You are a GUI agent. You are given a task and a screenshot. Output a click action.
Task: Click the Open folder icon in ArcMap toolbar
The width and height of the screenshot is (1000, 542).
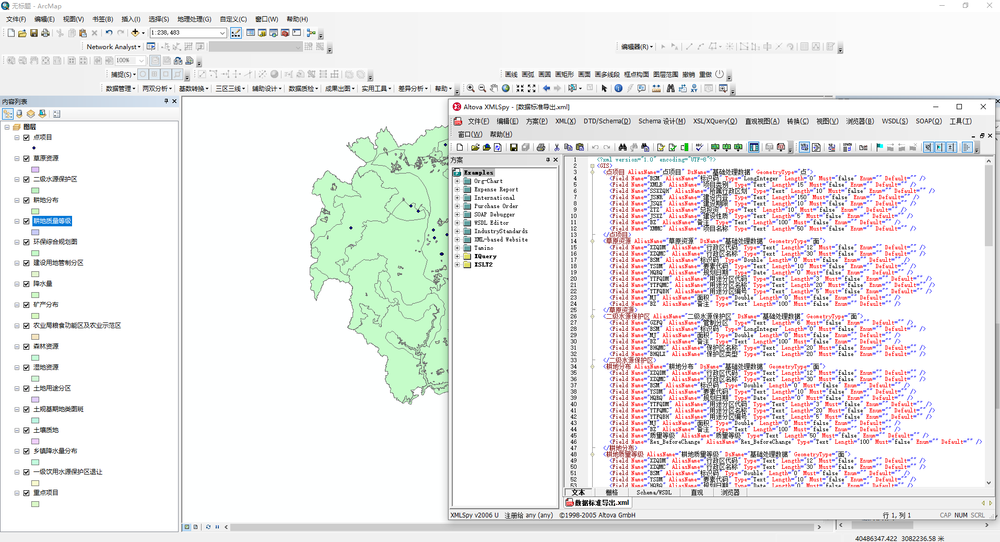pyautogui.click(x=22, y=33)
